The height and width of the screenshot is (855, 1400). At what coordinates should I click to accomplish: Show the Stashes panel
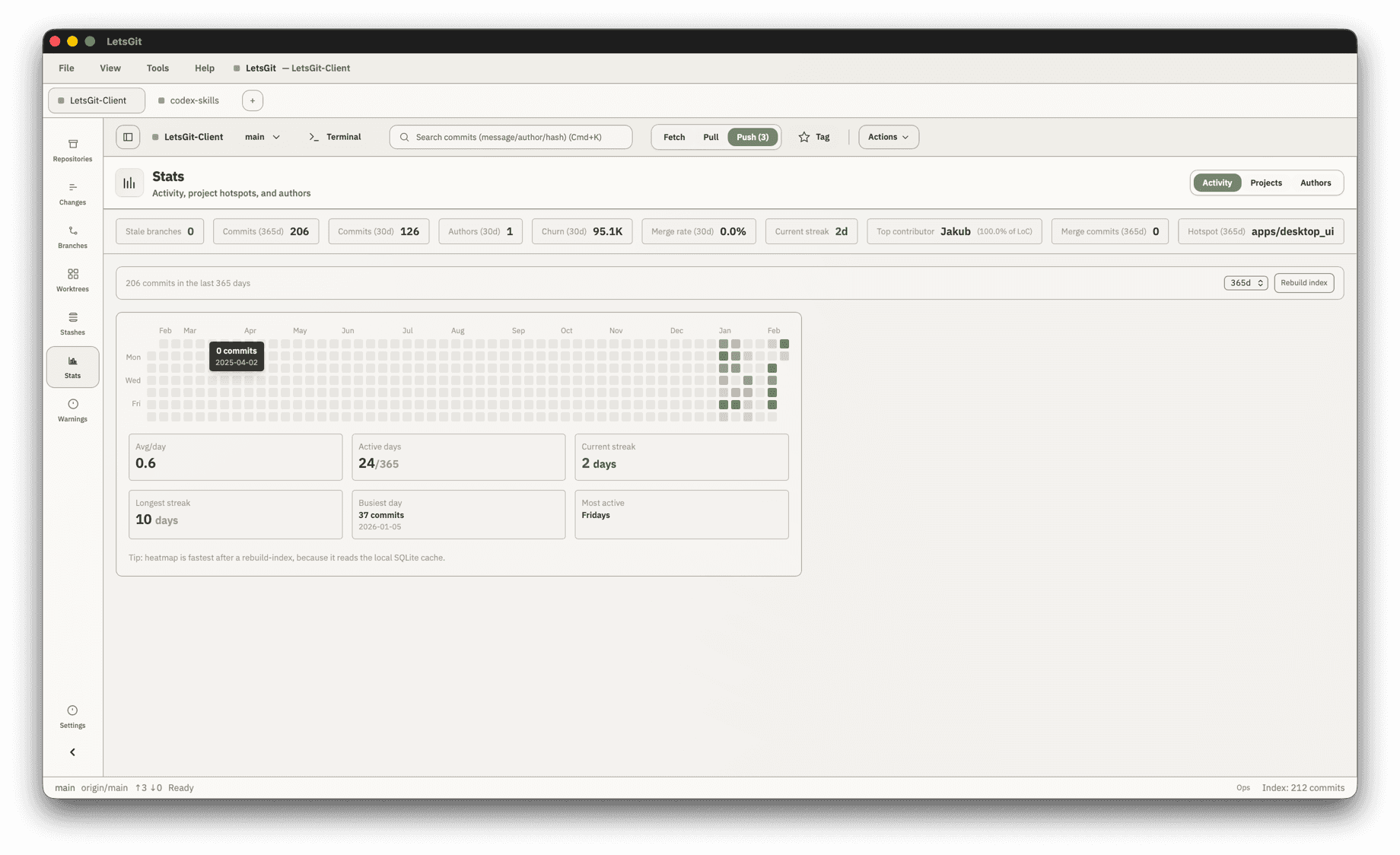72,323
